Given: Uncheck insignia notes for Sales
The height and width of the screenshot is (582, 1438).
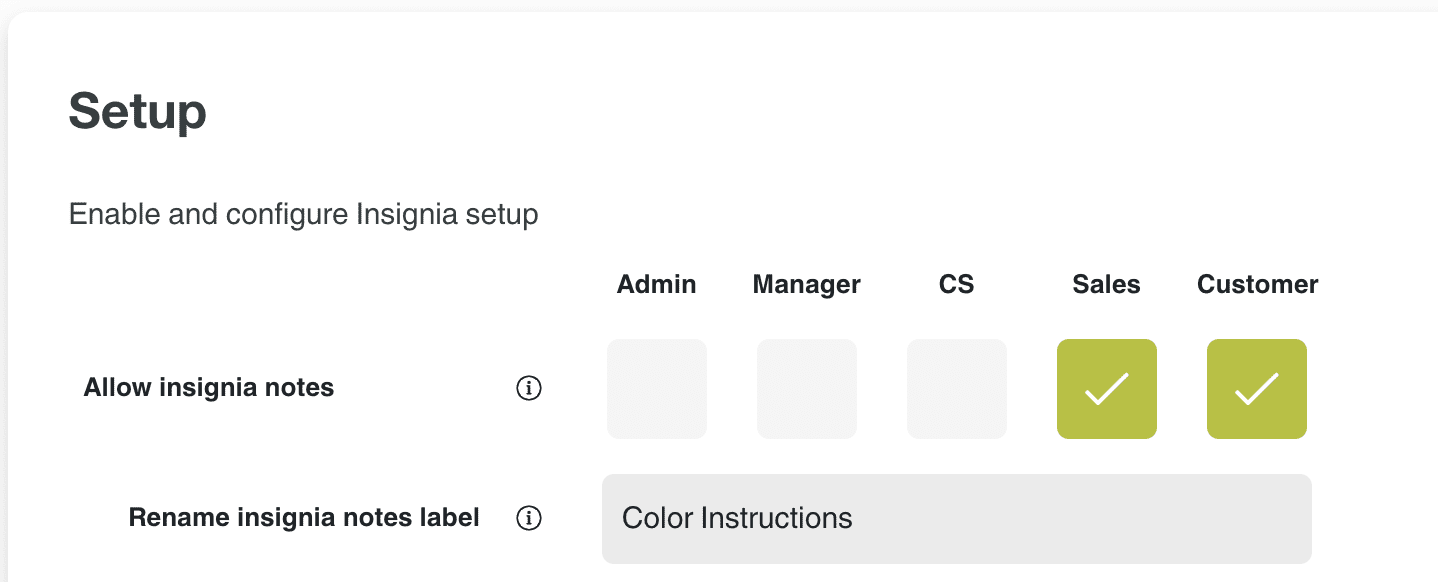Looking at the screenshot, I should pos(1107,389).
